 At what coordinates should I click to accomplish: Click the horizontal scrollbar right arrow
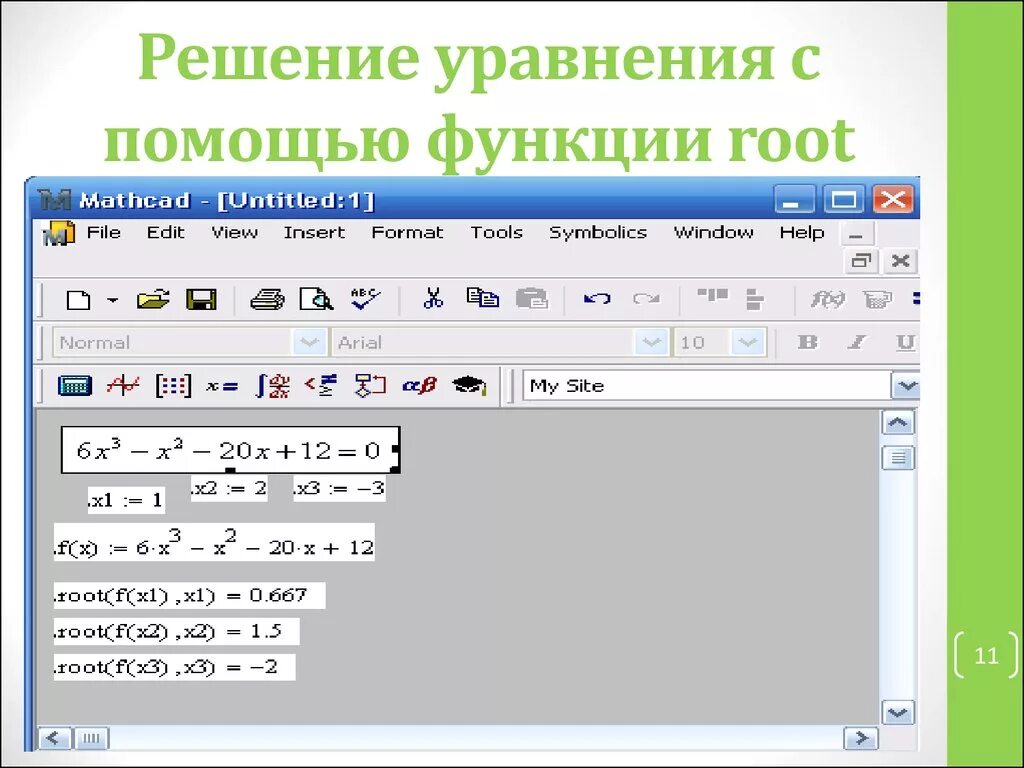[860, 738]
